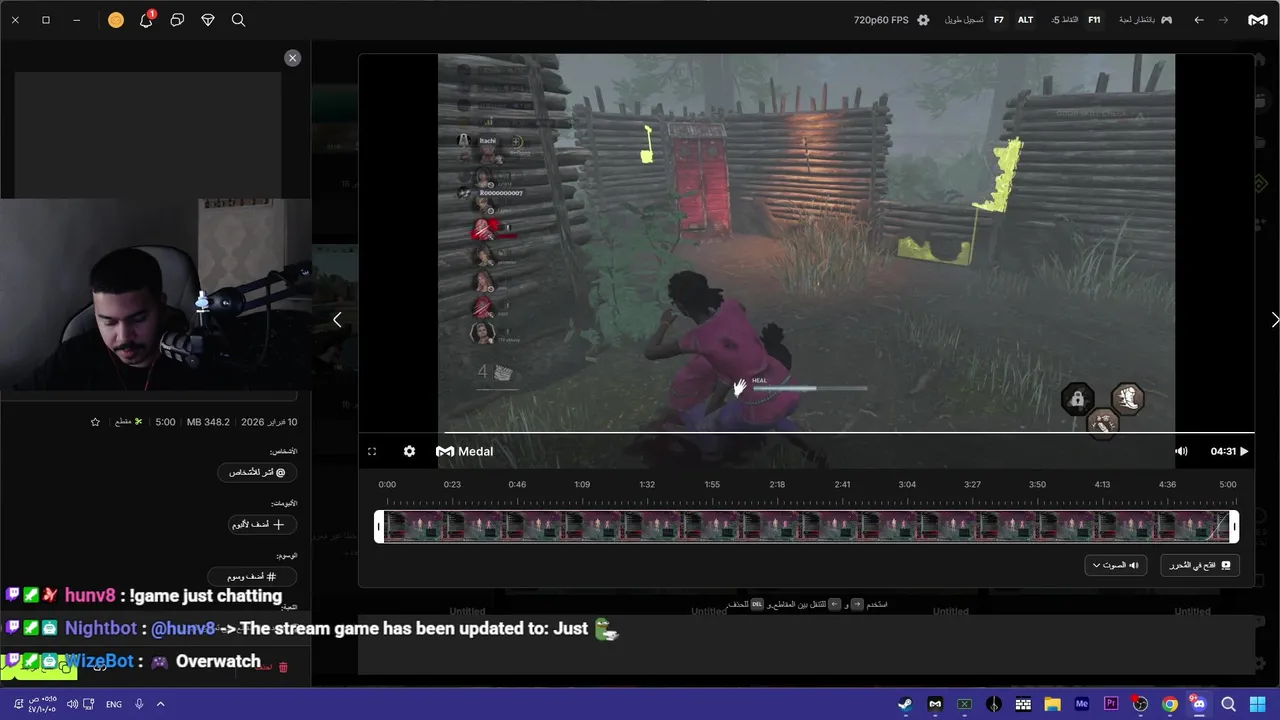This screenshot has height=720, width=1280.
Task: Click the right trim handle on timeline
Action: tap(1234, 527)
